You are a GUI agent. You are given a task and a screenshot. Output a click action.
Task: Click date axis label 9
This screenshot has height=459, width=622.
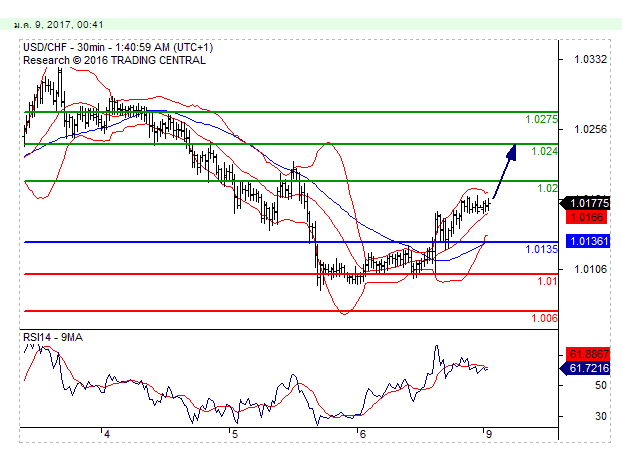click(x=489, y=434)
